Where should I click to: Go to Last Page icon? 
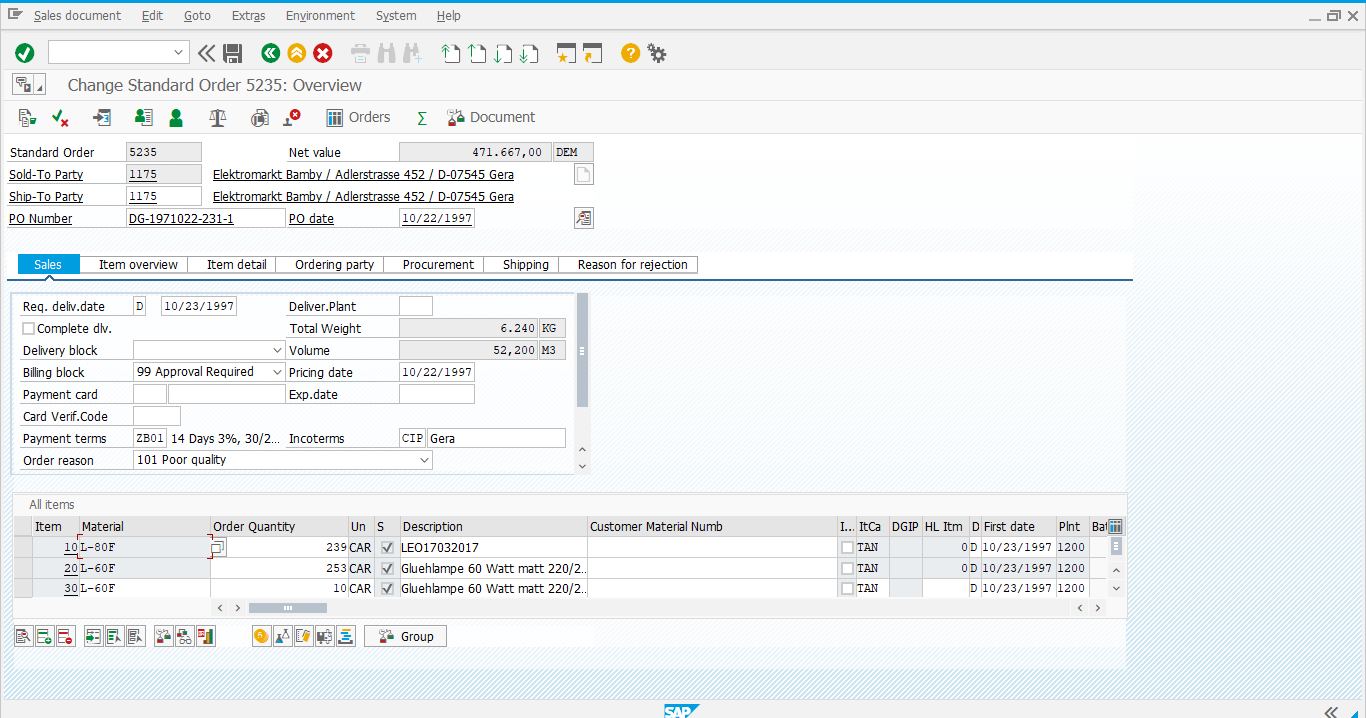click(x=530, y=53)
